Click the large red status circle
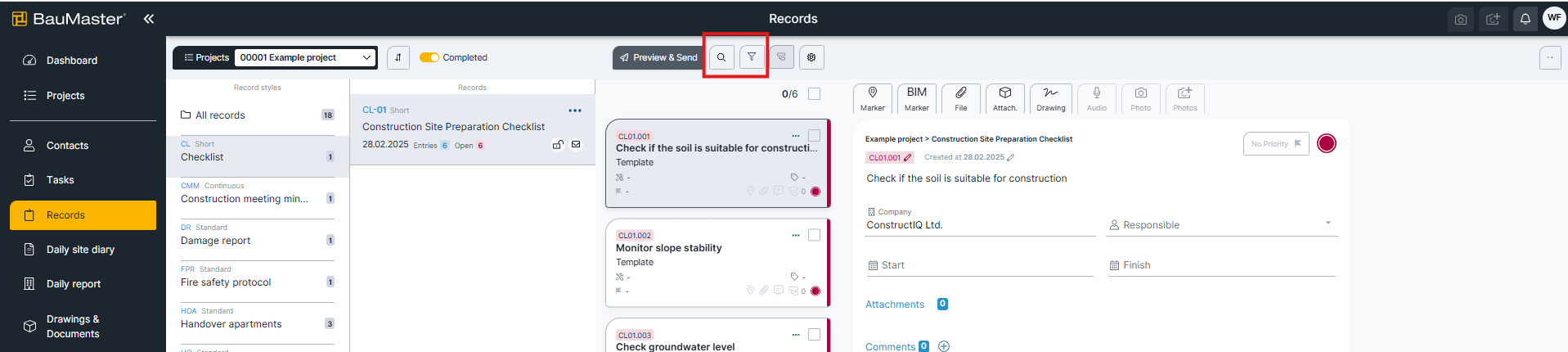The image size is (1568, 352). click(x=1327, y=143)
